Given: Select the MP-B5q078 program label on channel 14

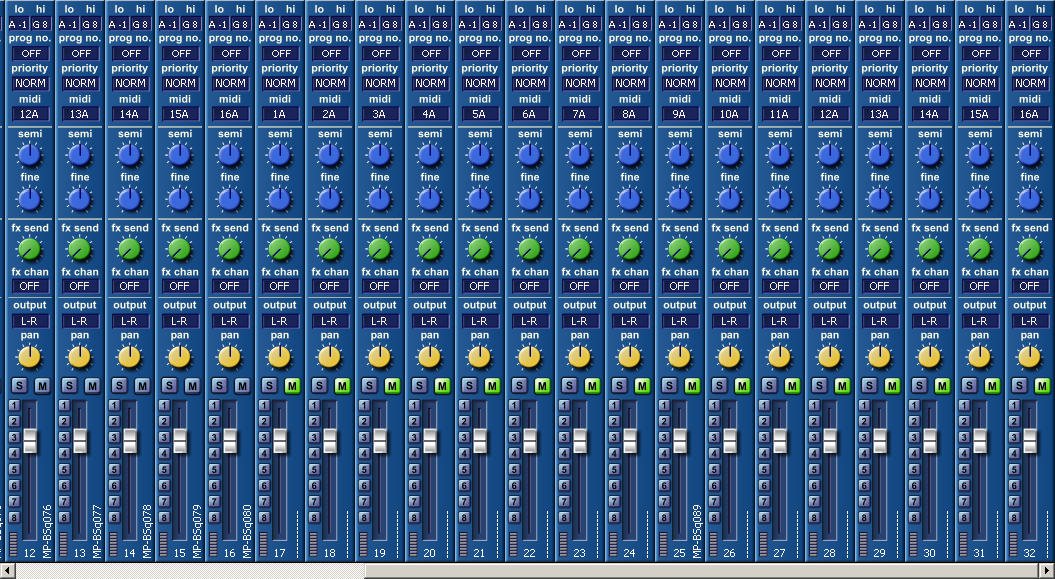Looking at the screenshot, I should [147, 531].
